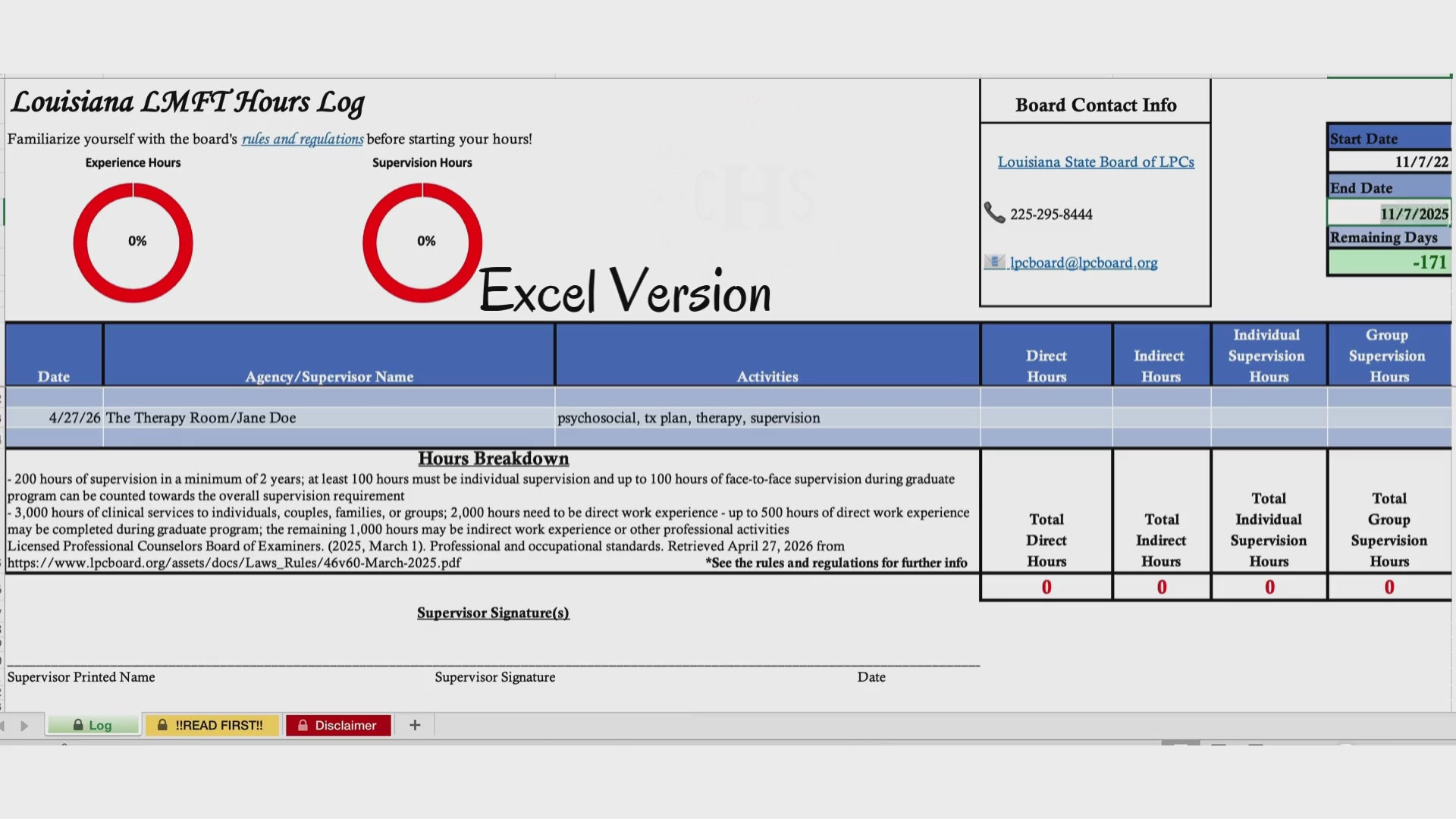Select the 4/27/26 date cell
The width and height of the screenshot is (1456, 819).
(x=54, y=418)
